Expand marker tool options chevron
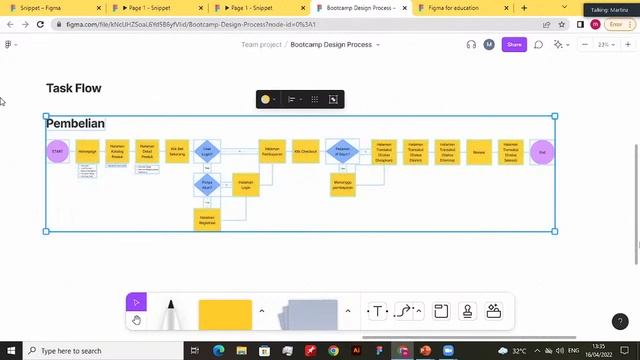 click(262, 311)
